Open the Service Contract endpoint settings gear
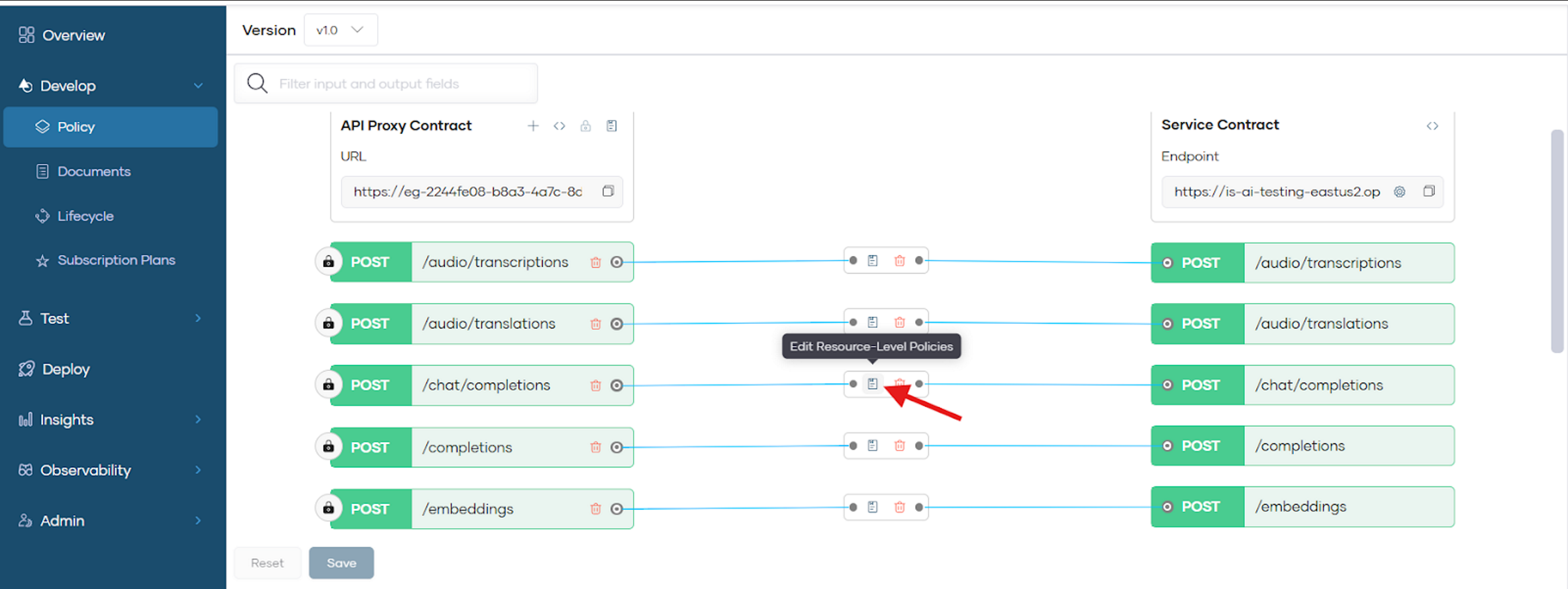Screen dimensions: 1568x589 (x=1399, y=191)
